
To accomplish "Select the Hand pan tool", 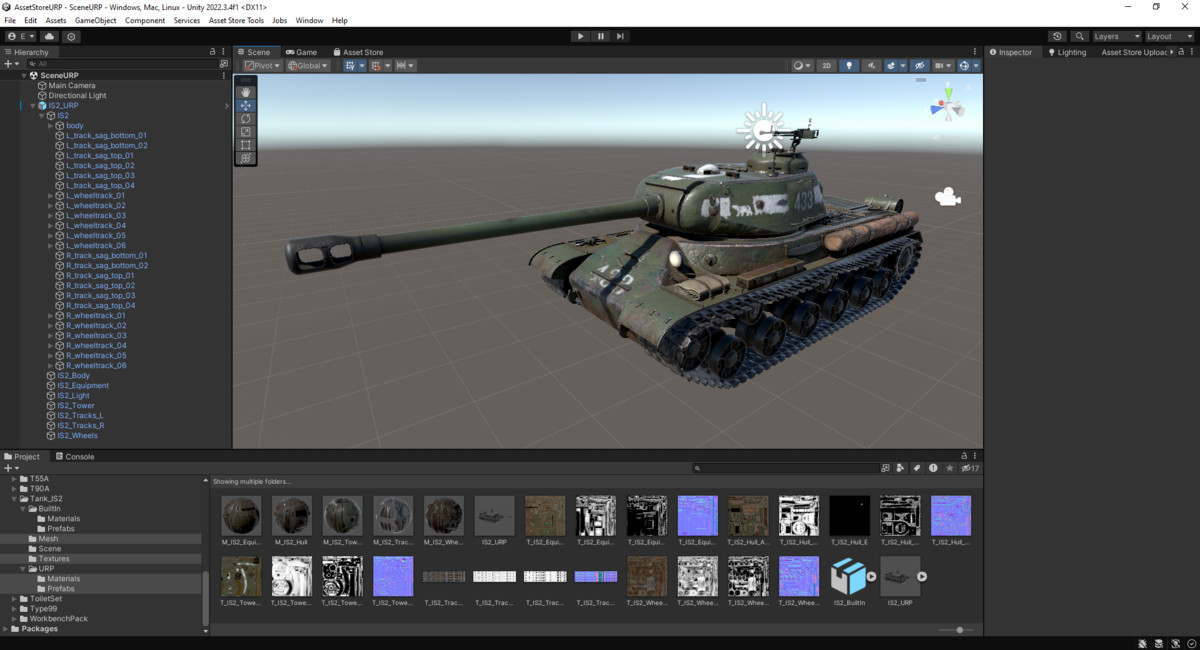I will (245, 92).
